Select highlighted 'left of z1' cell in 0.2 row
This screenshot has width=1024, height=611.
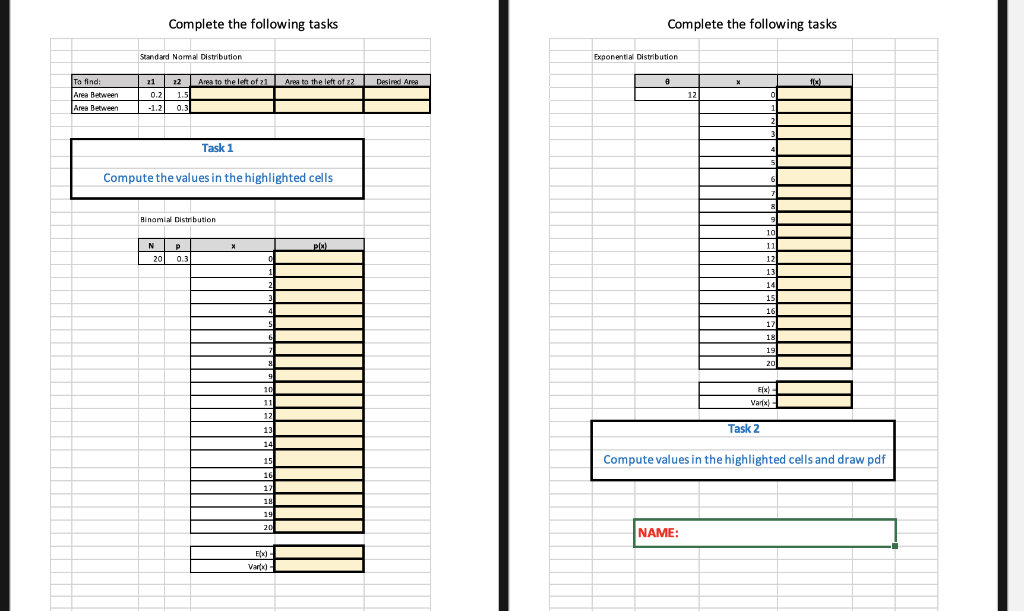(232, 94)
